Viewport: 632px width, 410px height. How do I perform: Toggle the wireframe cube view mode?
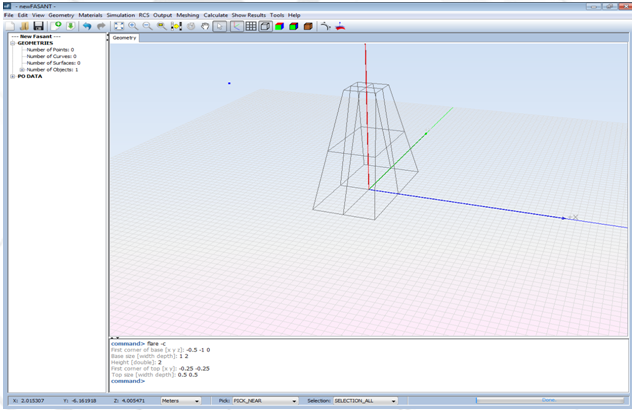click(x=265, y=26)
